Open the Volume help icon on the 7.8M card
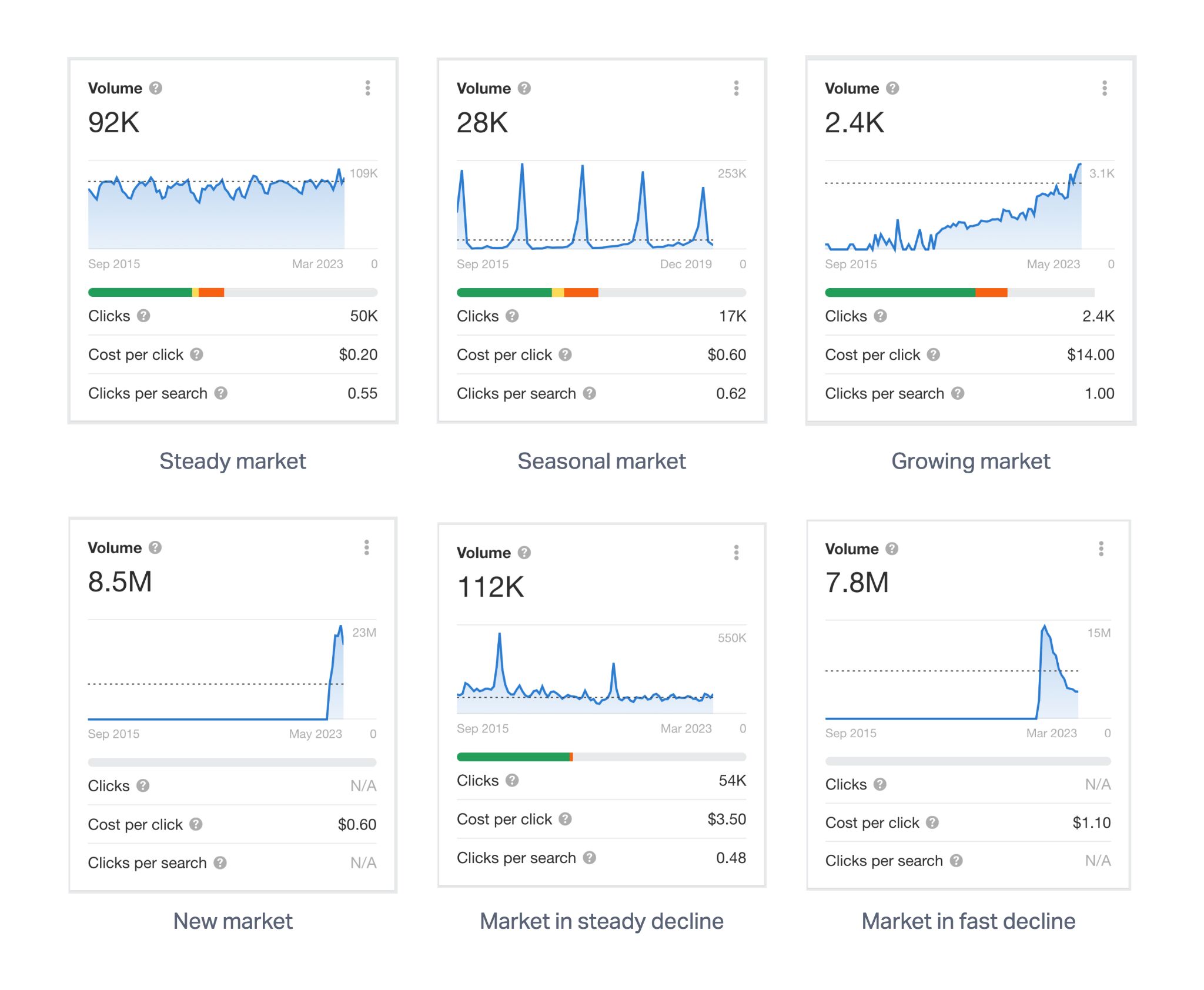 click(x=891, y=548)
